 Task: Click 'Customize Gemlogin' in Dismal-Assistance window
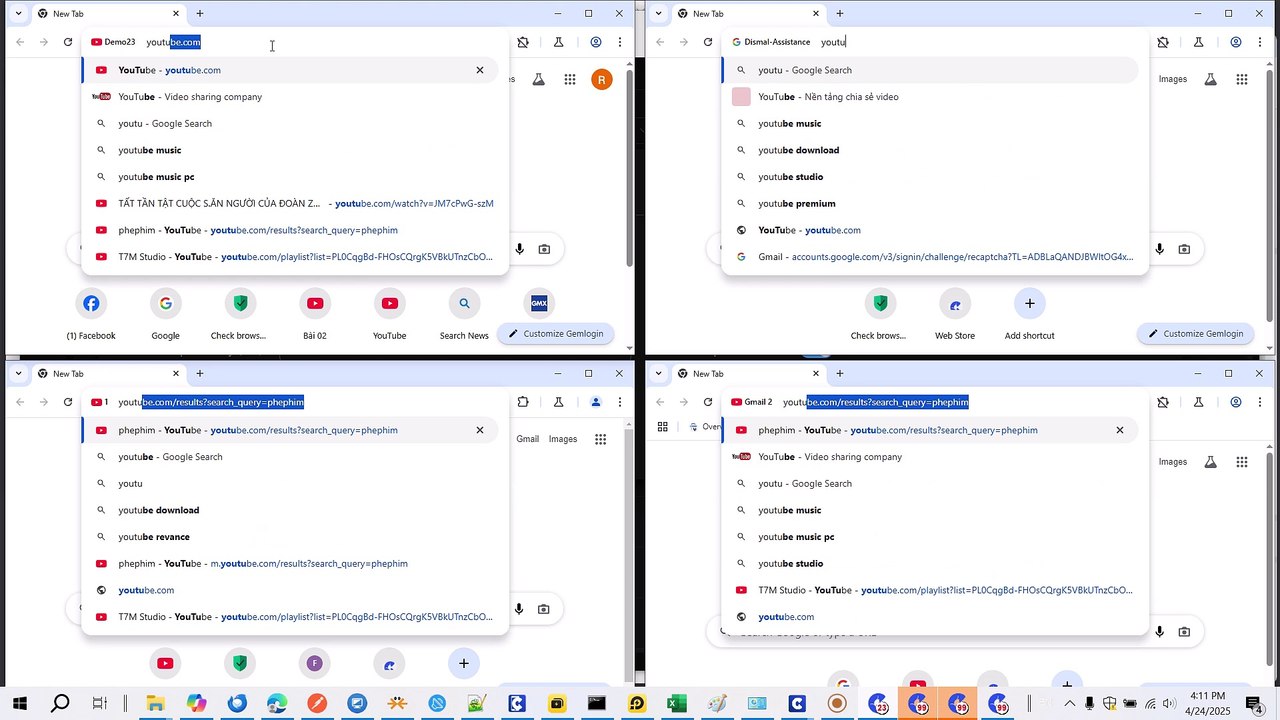[1196, 334]
